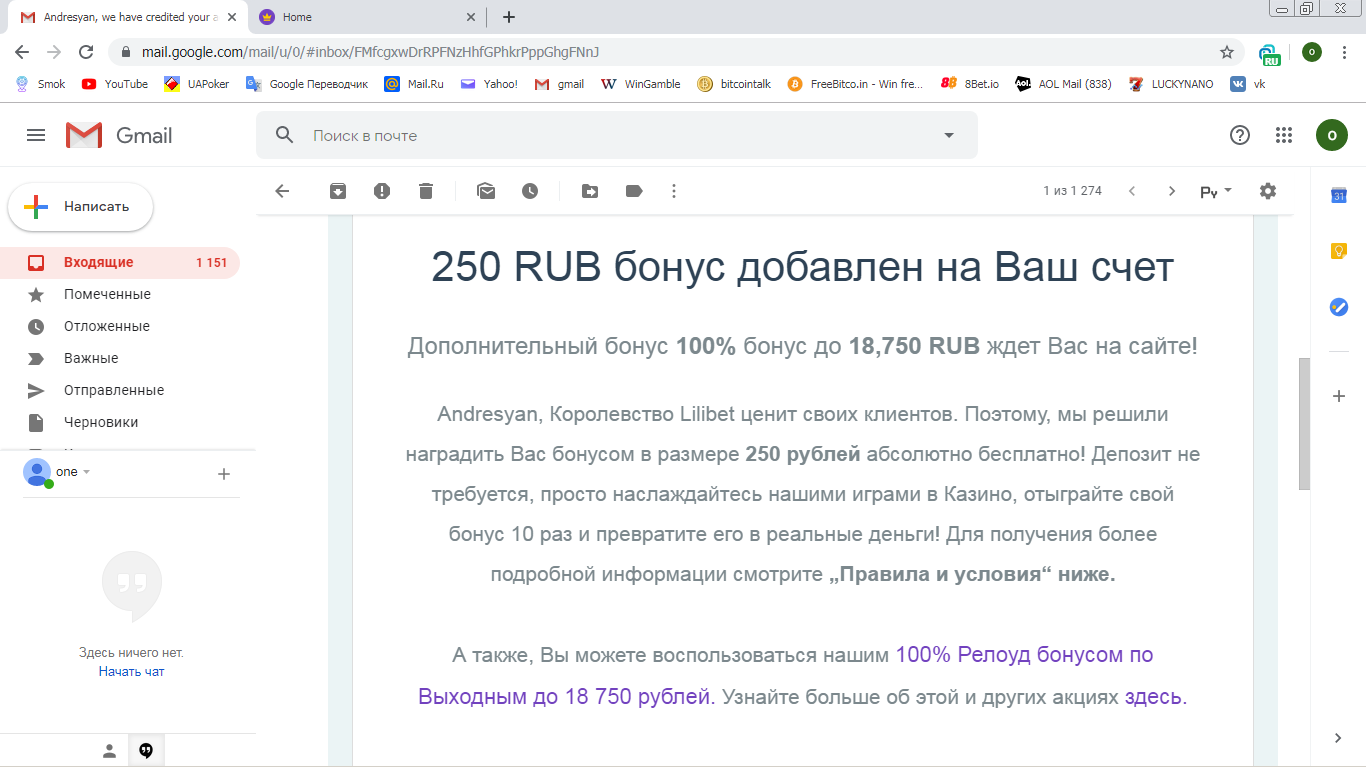Screen dimensions: 1366x768
Task: Archive this email
Action: tap(338, 191)
